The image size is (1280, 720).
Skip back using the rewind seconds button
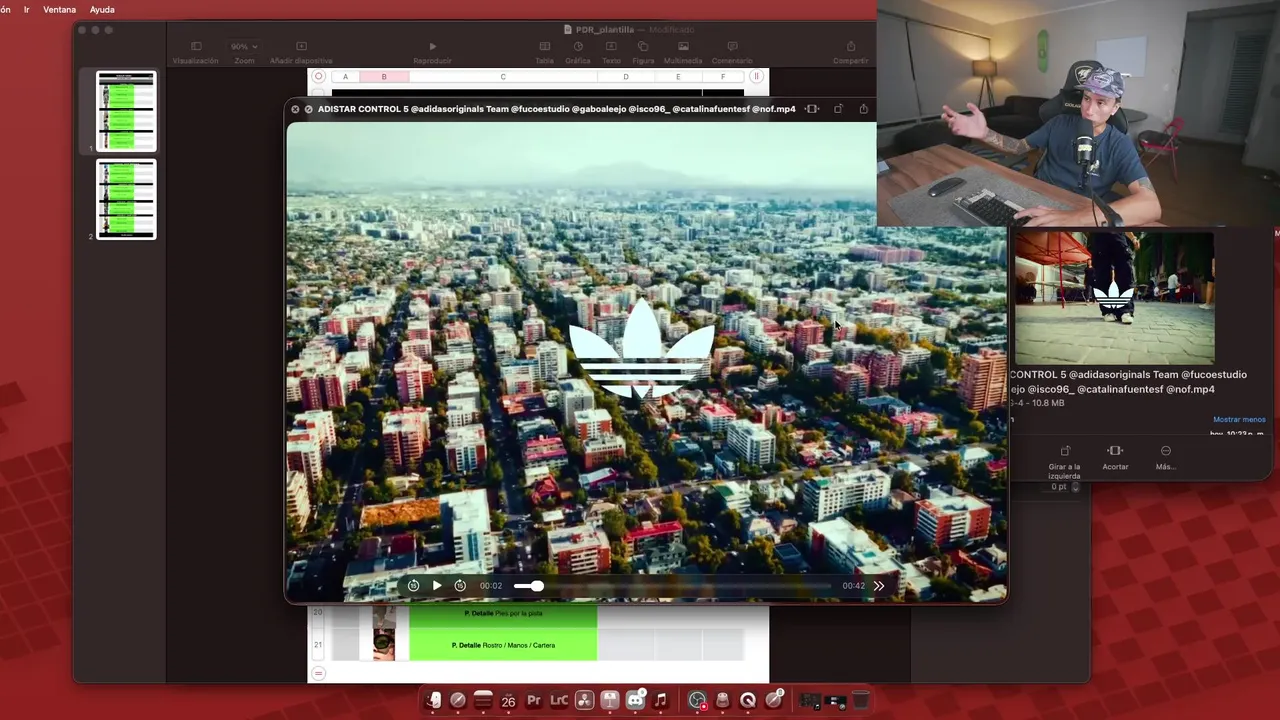coord(413,586)
